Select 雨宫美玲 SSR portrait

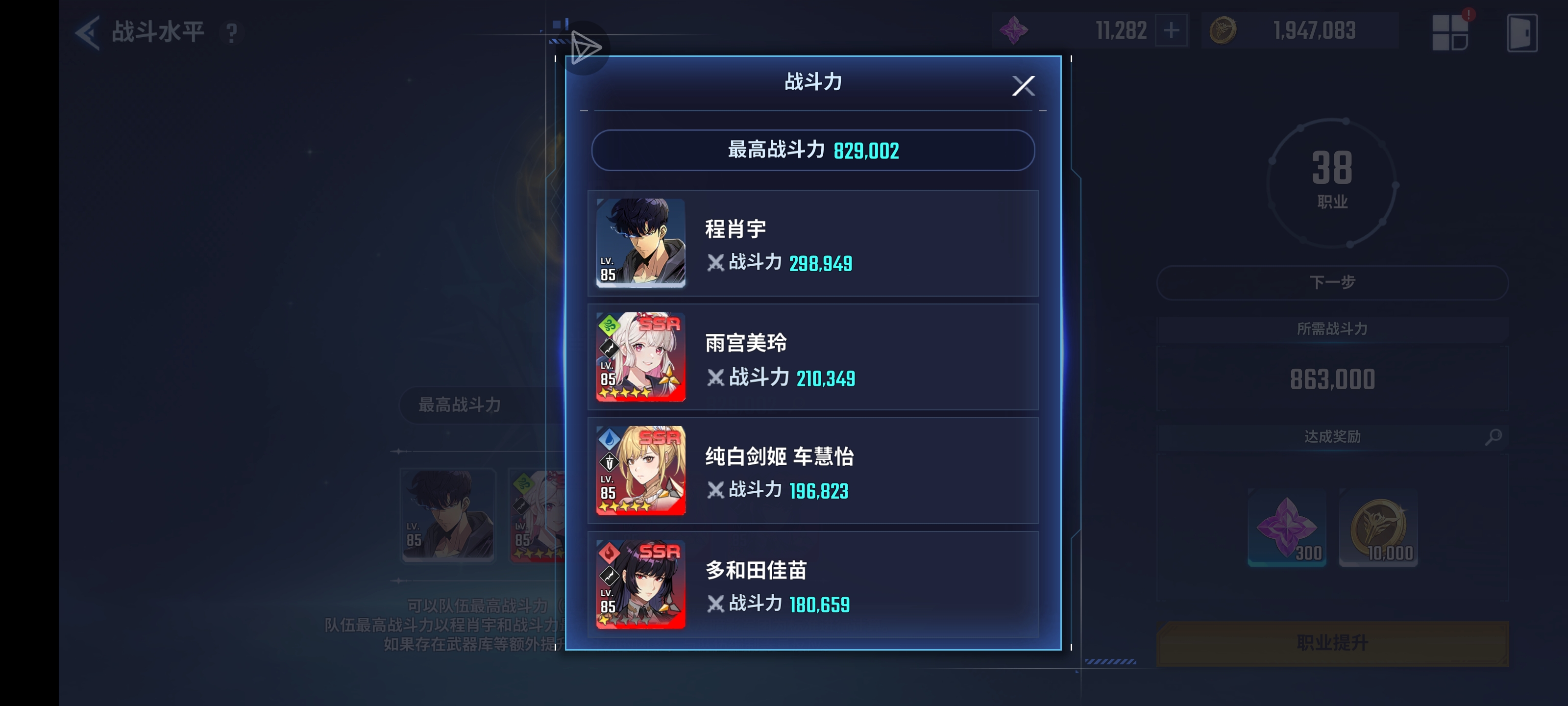(640, 356)
